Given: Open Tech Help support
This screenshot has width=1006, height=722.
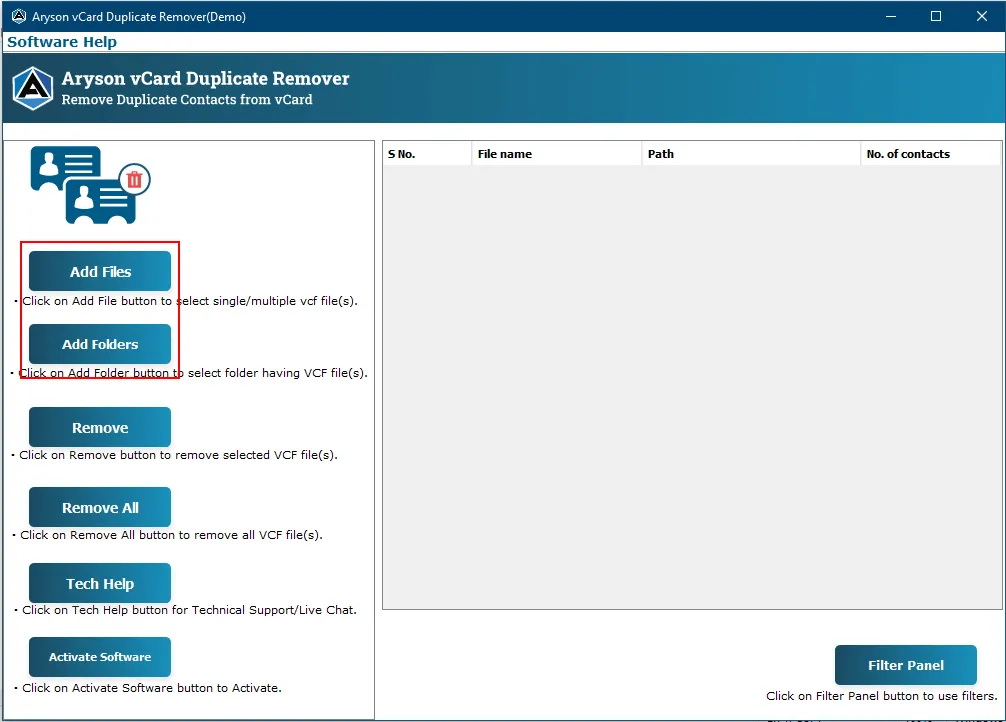Looking at the screenshot, I should 100,583.
